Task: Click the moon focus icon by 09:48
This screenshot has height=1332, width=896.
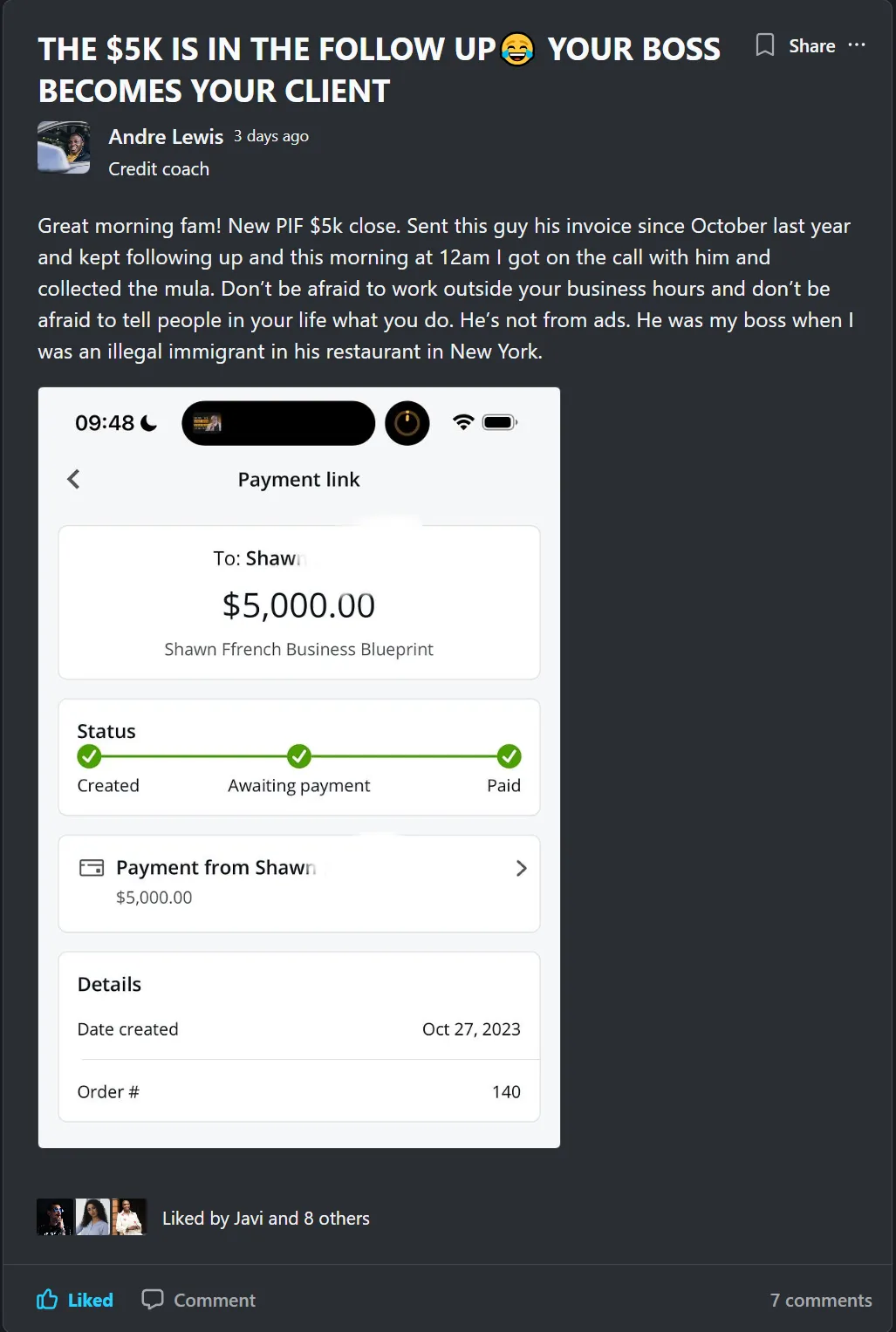Action: [149, 423]
